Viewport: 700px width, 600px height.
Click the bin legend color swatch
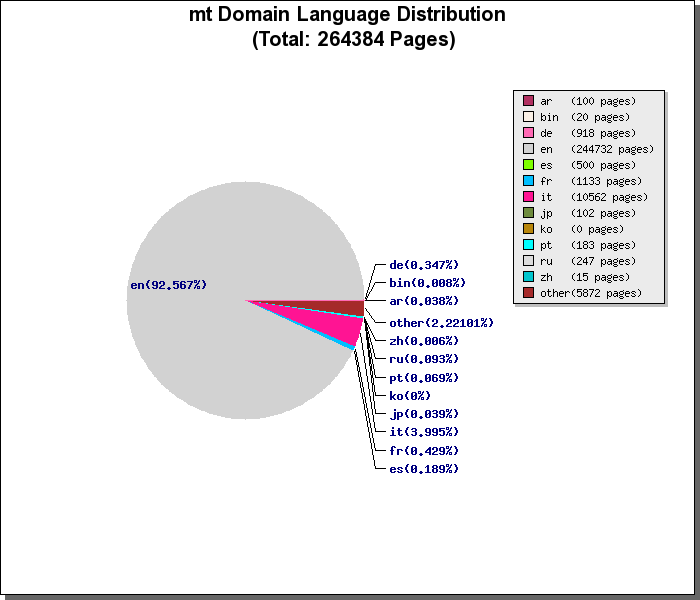tap(528, 117)
